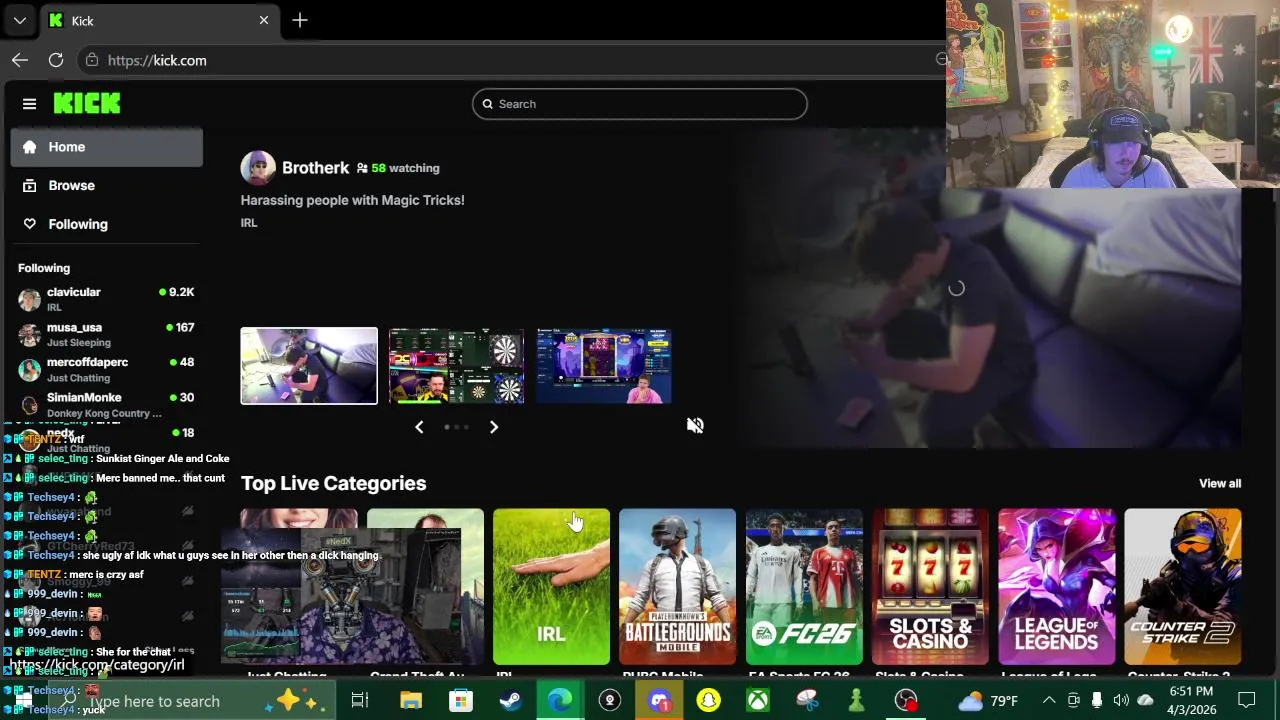
Task: Open OBS Studio from the taskbar
Action: pos(906,701)
